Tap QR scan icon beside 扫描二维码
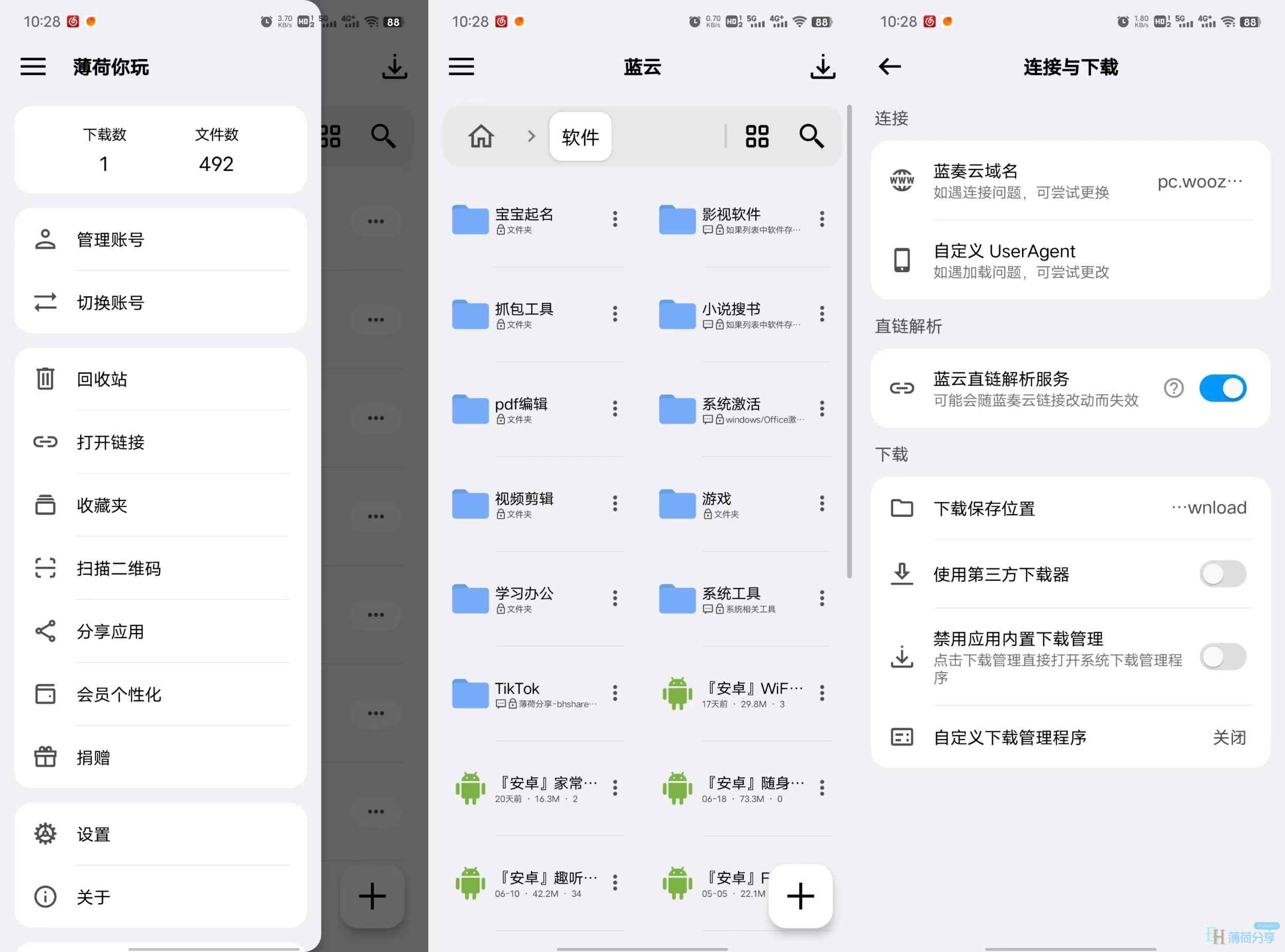Image resolution: width=1285 pixels, height=952 pixels. tap(45, 567)
